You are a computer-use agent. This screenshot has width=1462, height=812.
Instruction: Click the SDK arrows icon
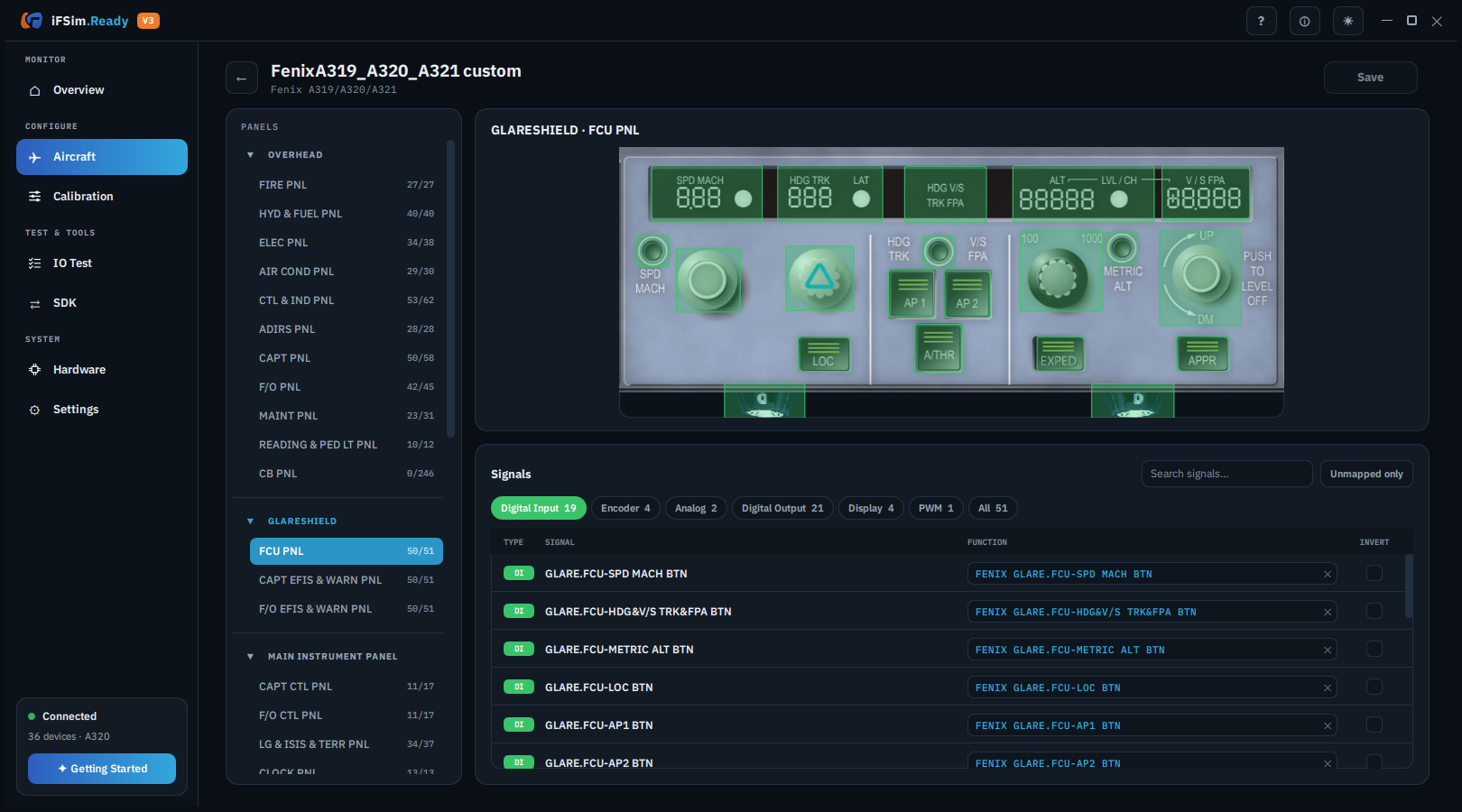(35, 303)
